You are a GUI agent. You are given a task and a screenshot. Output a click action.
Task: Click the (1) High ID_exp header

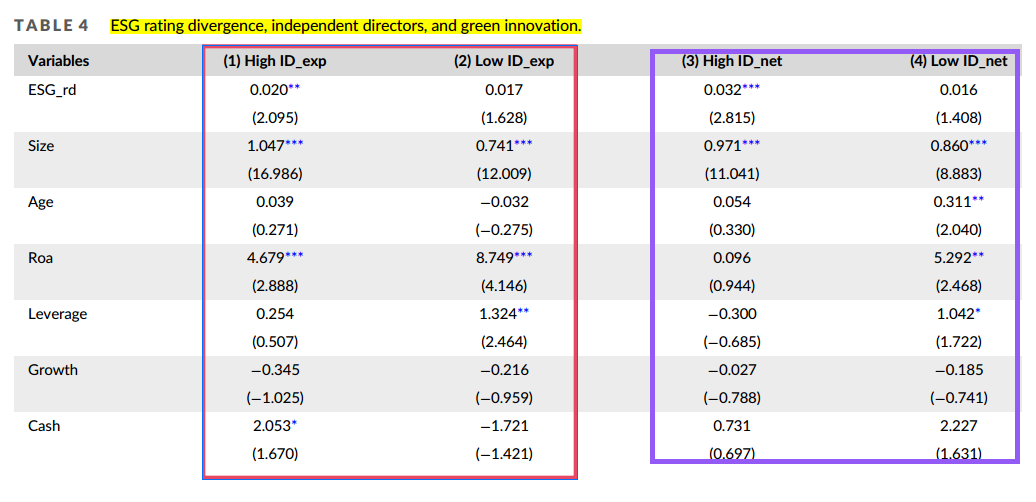tap(275, 61)
